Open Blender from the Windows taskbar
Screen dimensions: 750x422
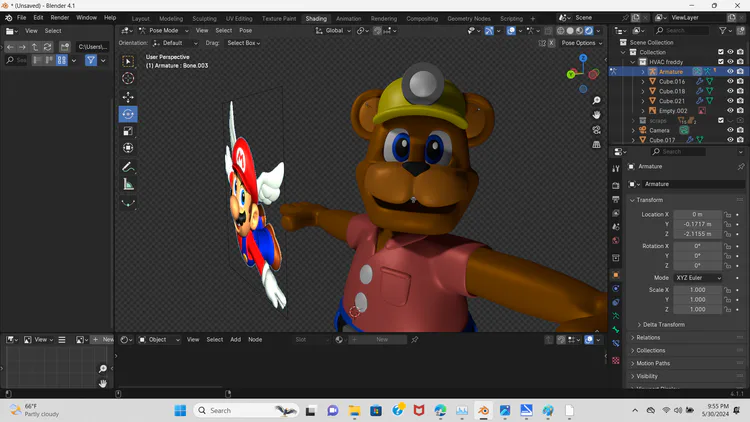click(483, 411)
